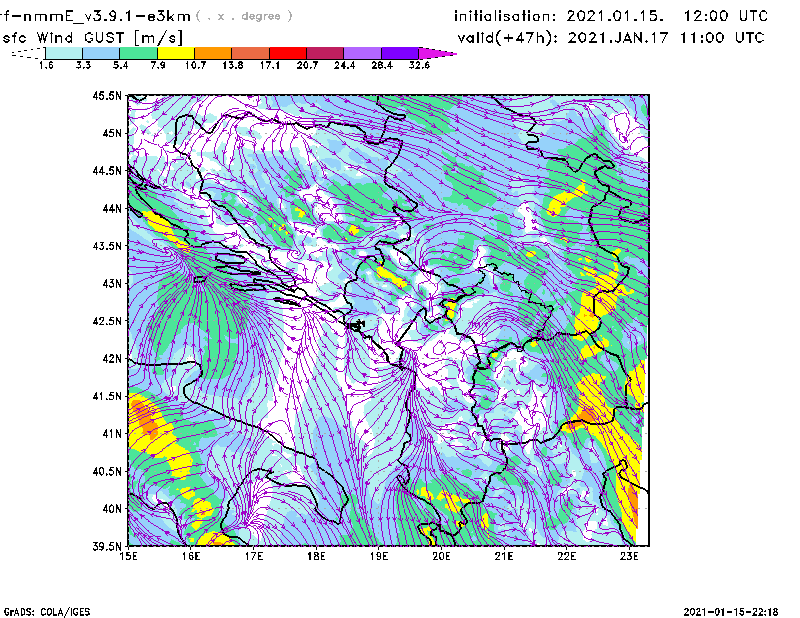
Task: Click the 24.4 legend value
Action: [x=344, y=65]
